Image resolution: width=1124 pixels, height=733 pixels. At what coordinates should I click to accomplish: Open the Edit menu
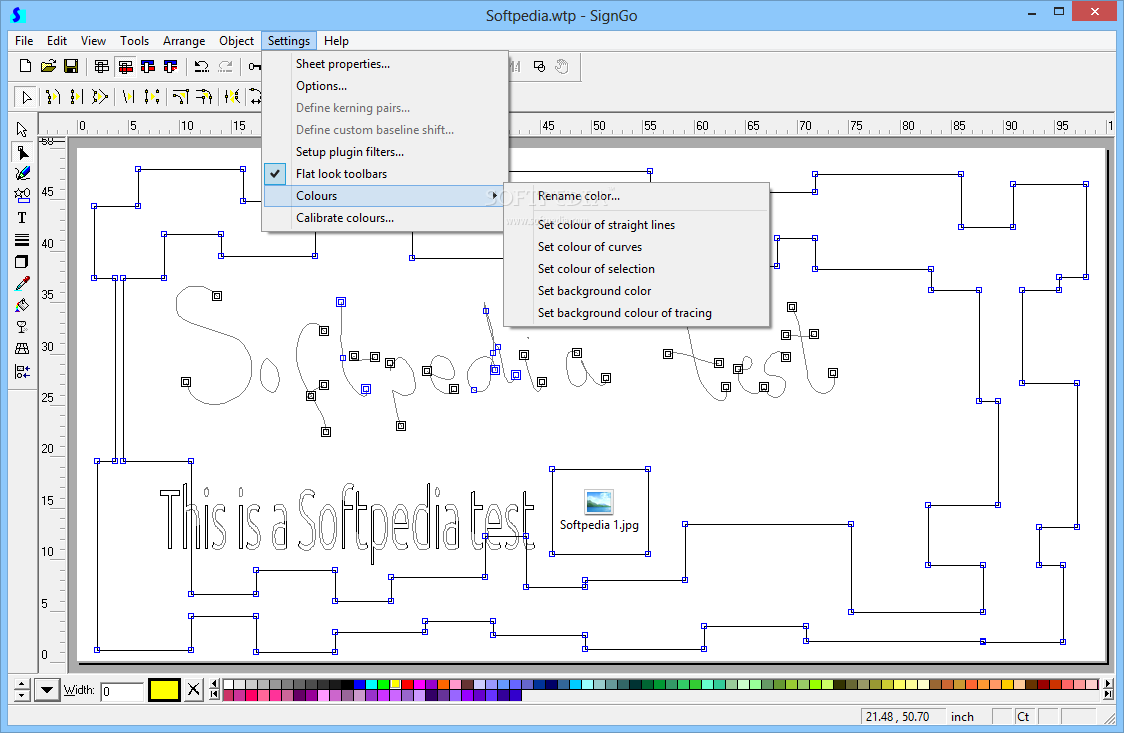pyautogui.click(x=57, y=41)
